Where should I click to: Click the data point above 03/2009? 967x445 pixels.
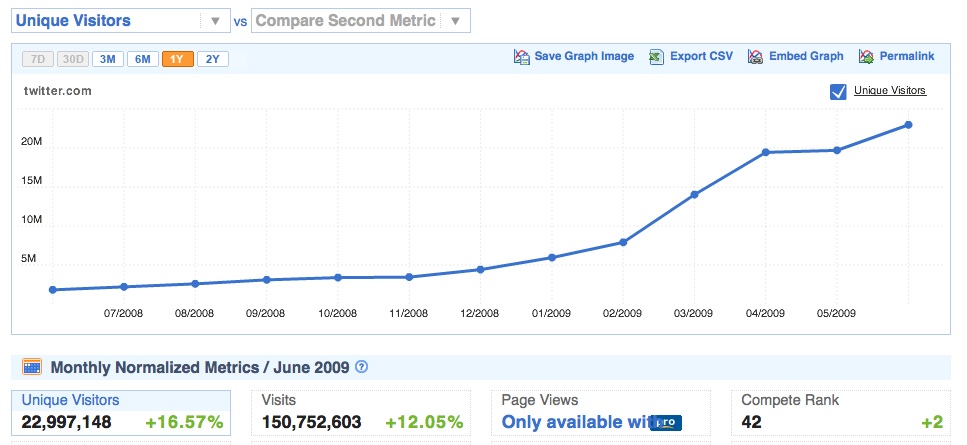694,194
